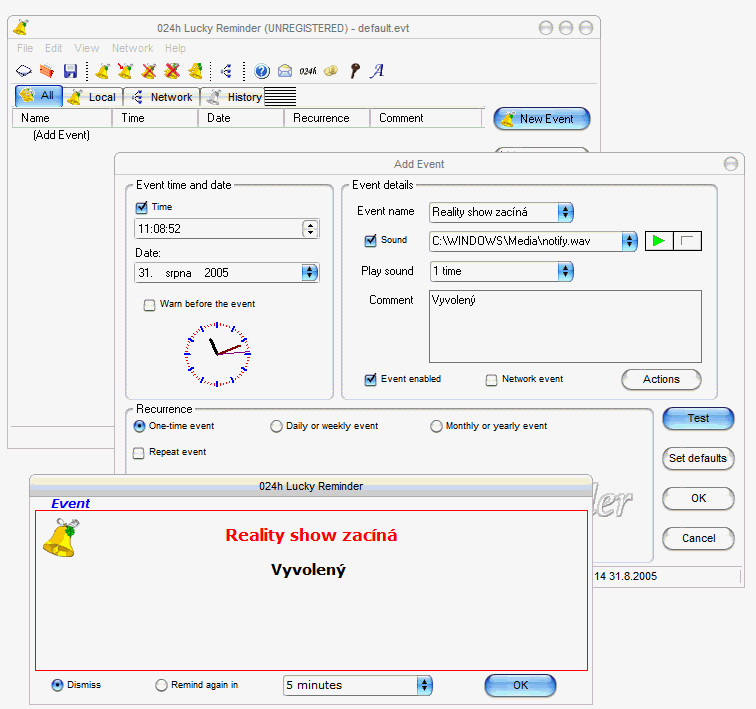Viewport: 756px width, 709px height.
Task: Click the envelope email toolbar icon
Action: click(285, 71)
